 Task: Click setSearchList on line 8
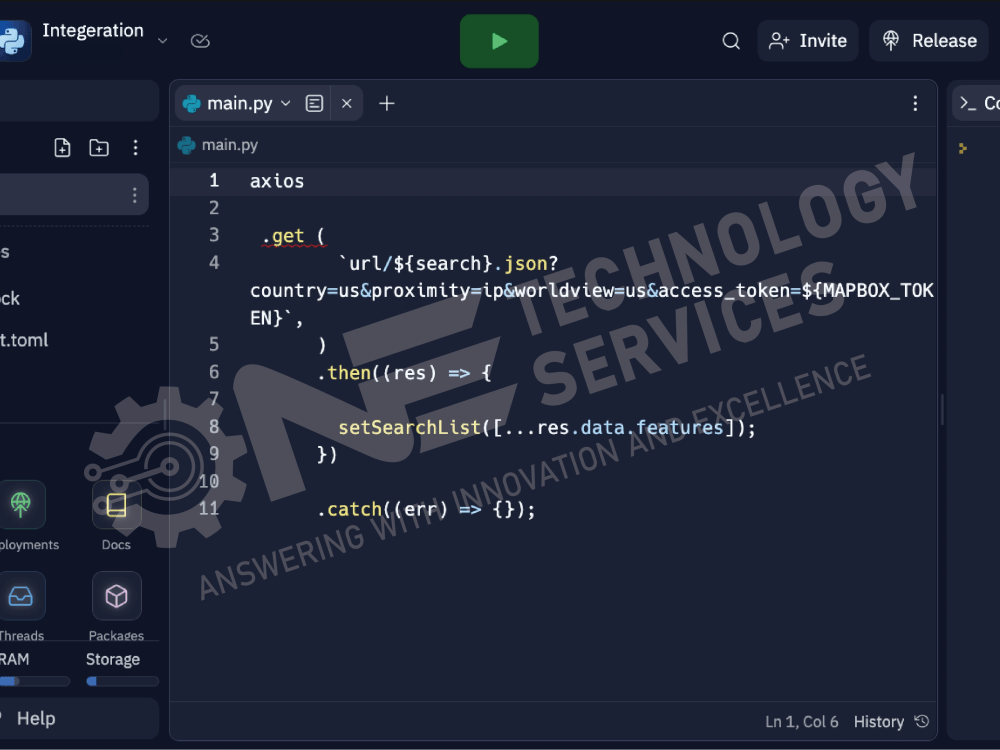409,427
